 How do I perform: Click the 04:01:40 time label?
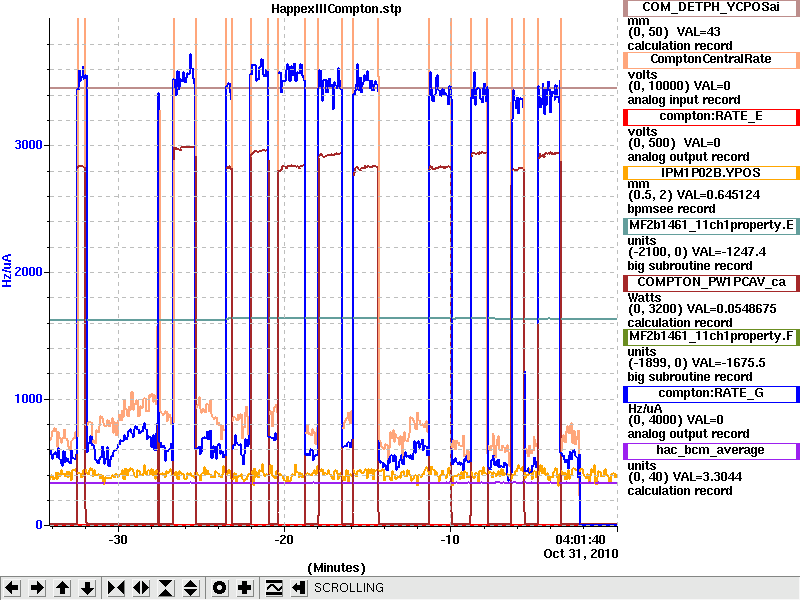[581, 540]
